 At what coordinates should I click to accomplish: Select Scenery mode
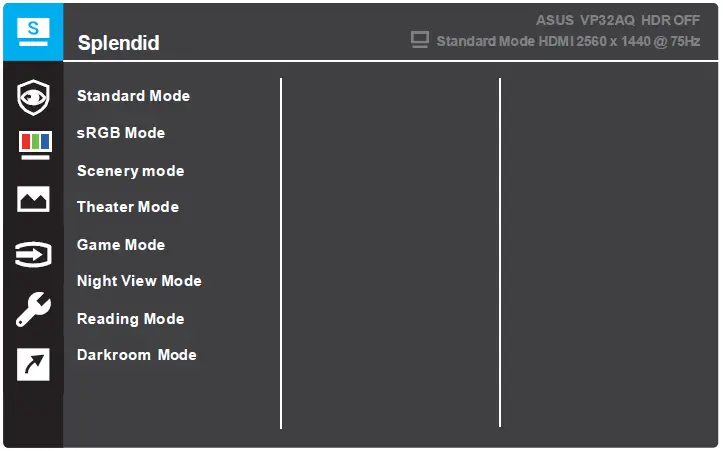(130, 171)
